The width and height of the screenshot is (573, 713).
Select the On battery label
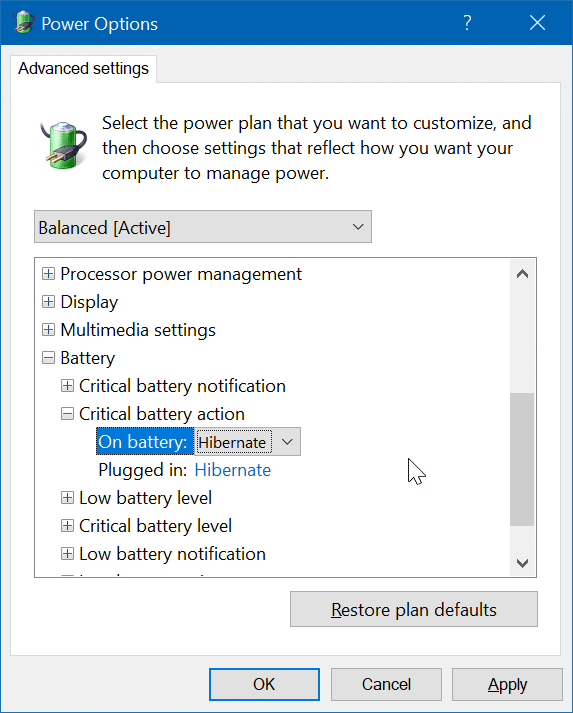click(x=144, y=442)
